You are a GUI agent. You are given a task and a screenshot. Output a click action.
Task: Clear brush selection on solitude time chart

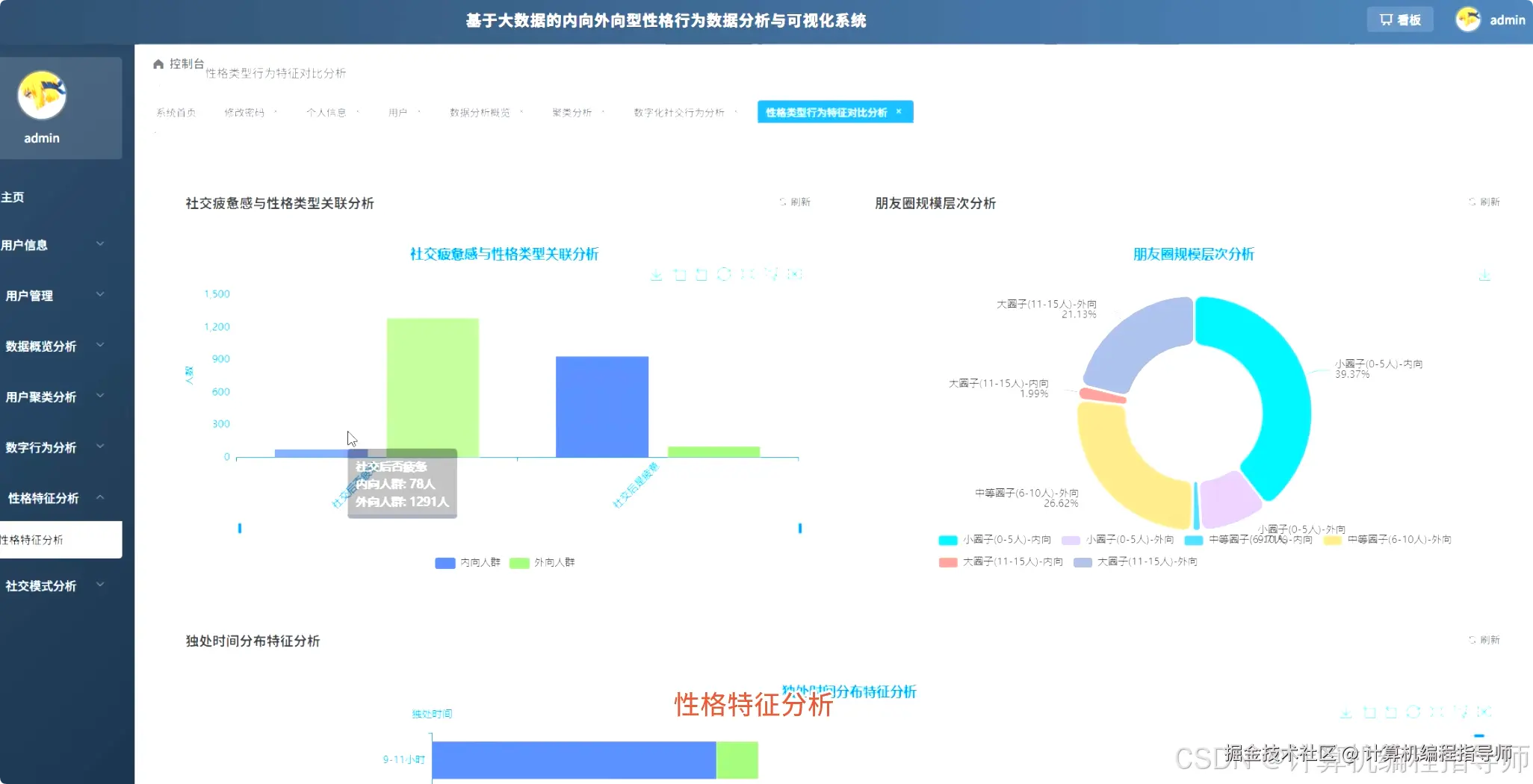pyautogui.click(x=1484, y=712)
